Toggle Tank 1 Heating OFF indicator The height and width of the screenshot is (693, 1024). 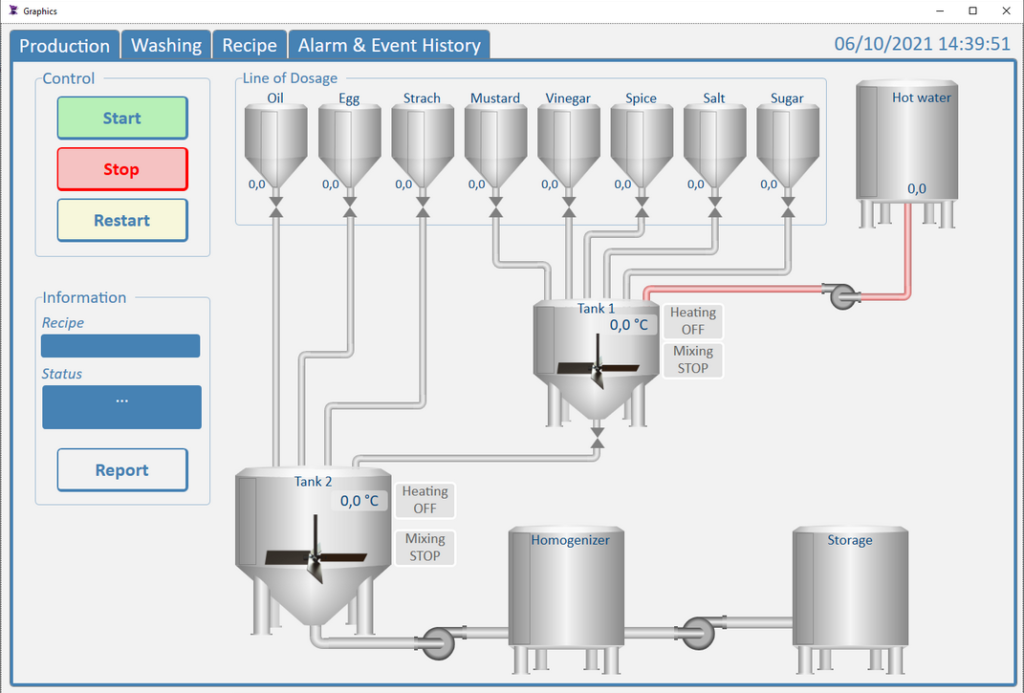coord(692,321)
